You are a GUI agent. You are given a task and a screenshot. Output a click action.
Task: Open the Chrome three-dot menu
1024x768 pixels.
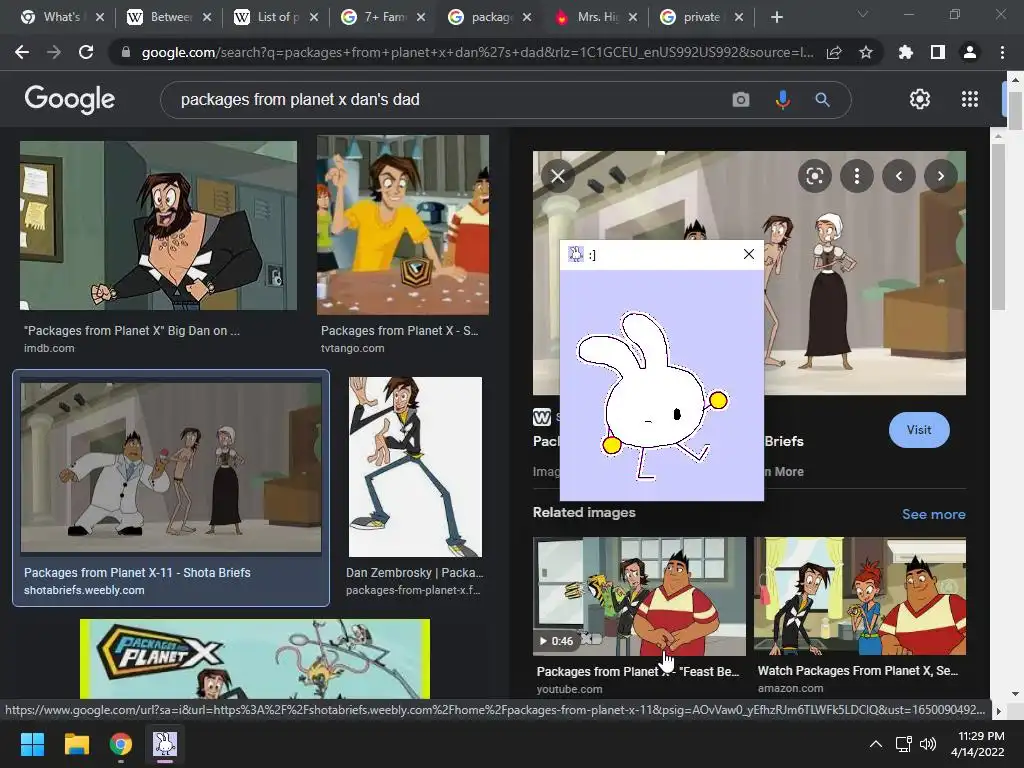tap(1002, 52)
